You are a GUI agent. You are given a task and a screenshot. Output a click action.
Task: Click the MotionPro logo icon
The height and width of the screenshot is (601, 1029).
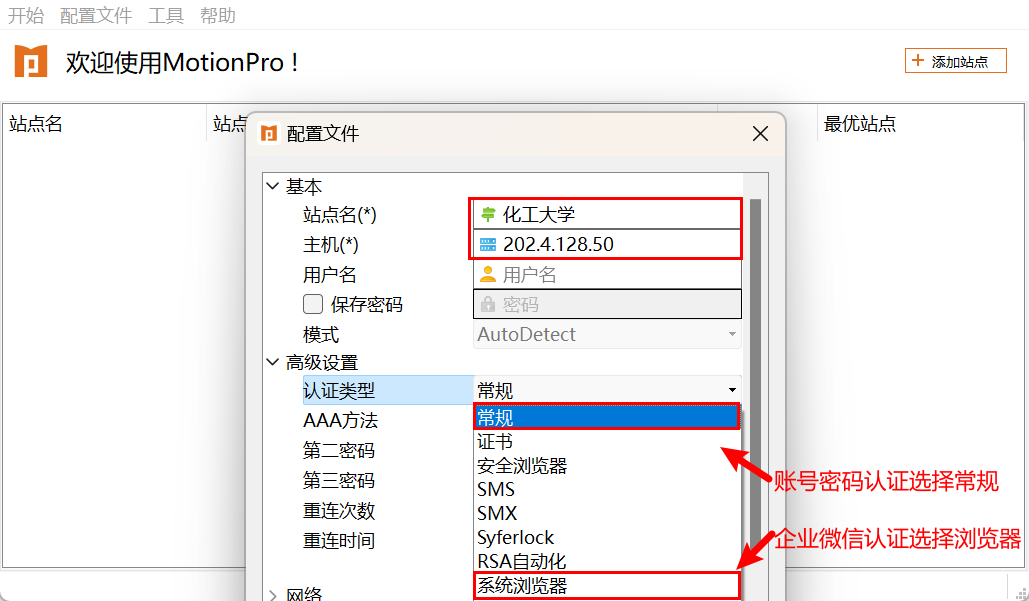click(x=31, y=61)
